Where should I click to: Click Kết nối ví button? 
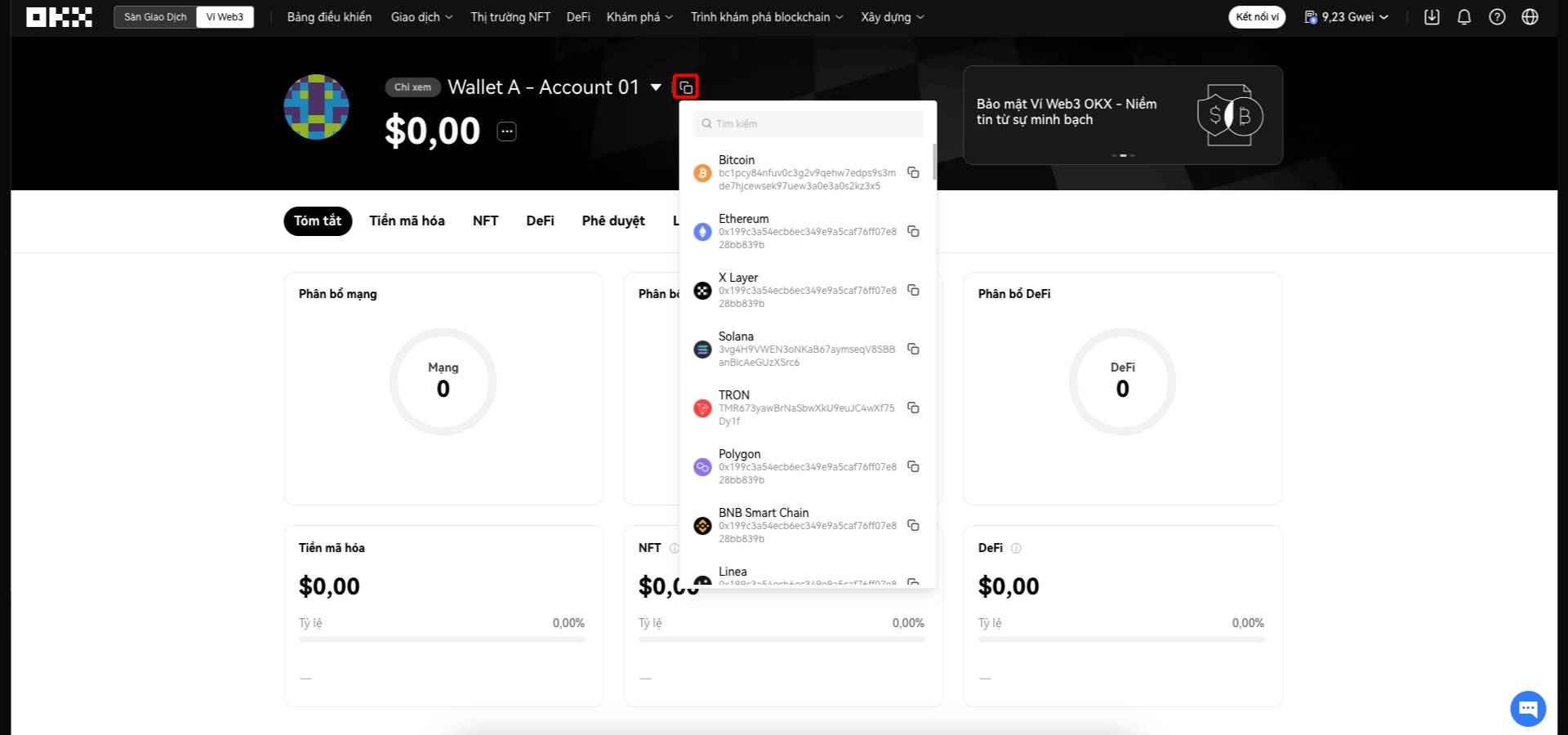(x=1257, y=17)
